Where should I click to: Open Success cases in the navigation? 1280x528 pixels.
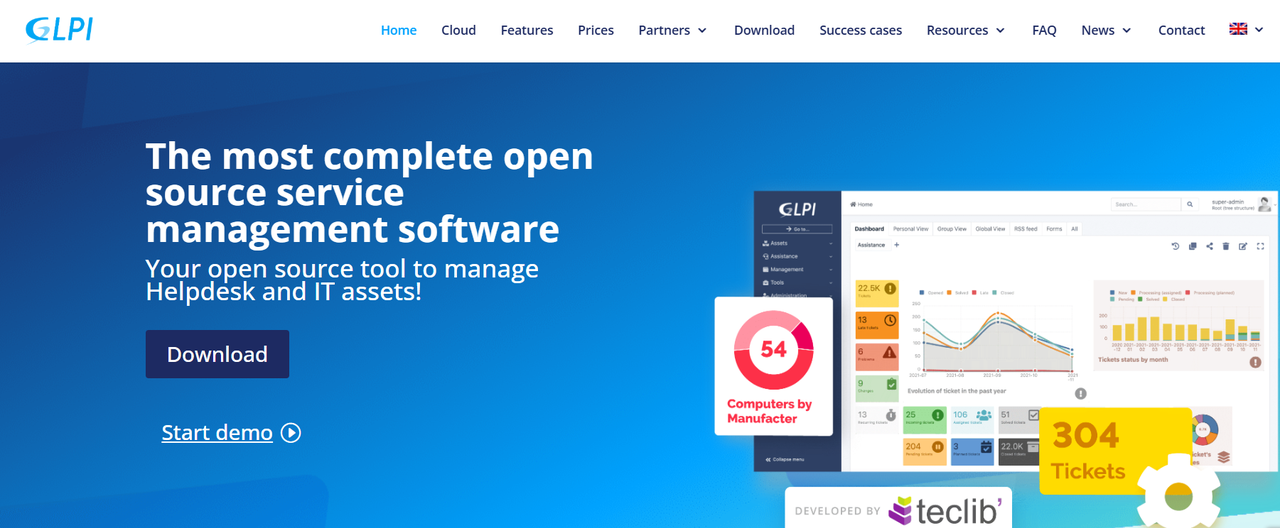click(x=860, y=30)
